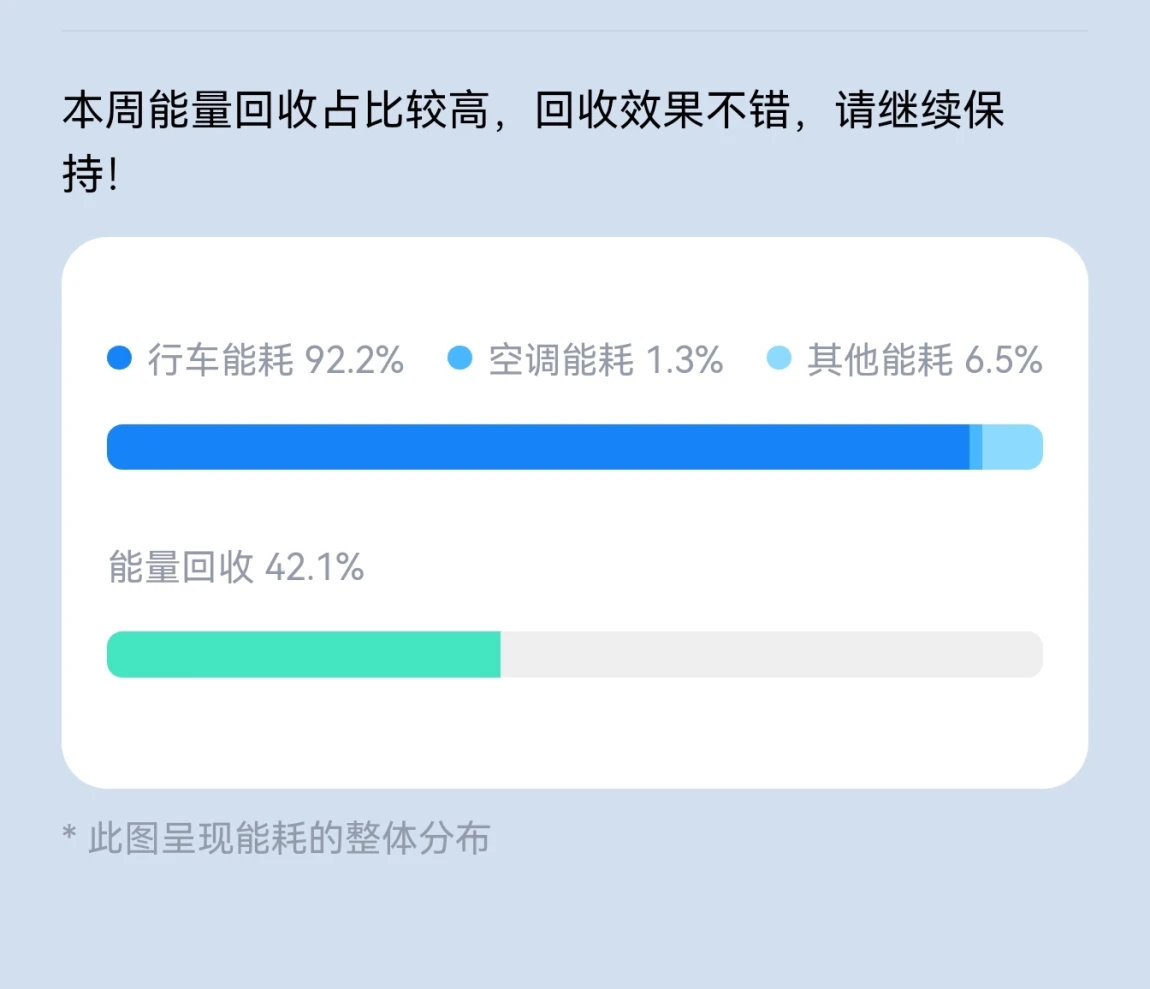1150x989 pixels.
Task: Click the green energy recovery progress fill
Action: tap(304, 654)
